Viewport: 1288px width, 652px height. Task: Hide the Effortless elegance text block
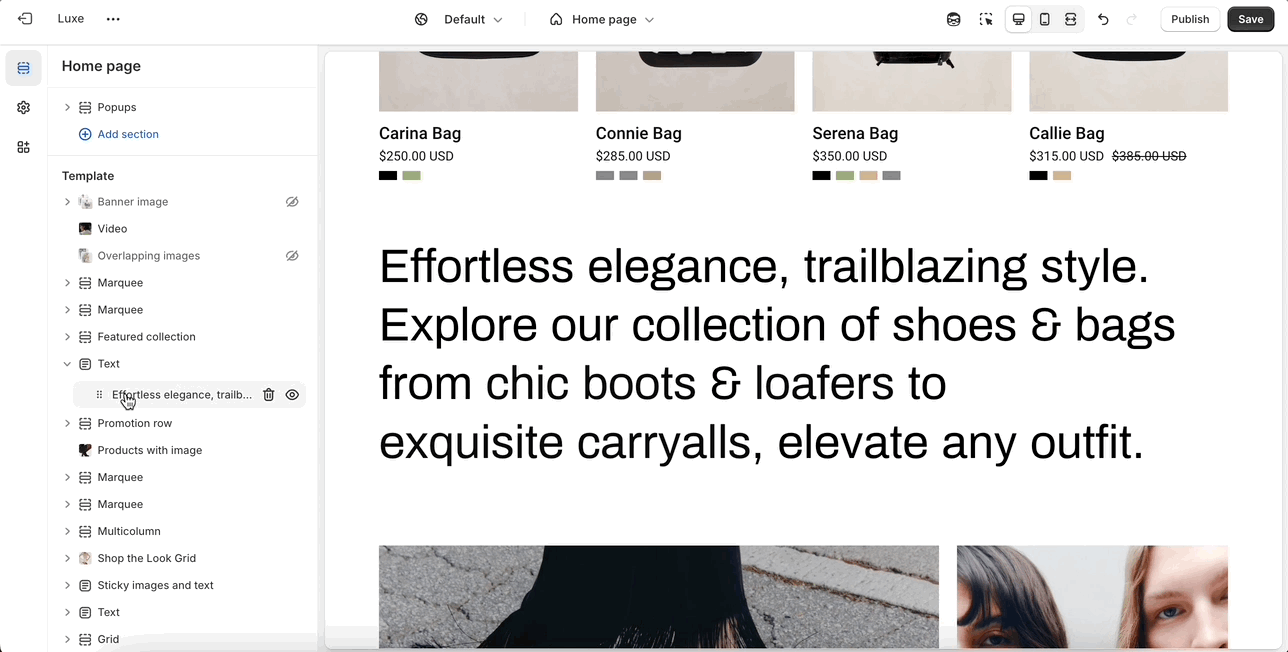(x=292, y=395)
